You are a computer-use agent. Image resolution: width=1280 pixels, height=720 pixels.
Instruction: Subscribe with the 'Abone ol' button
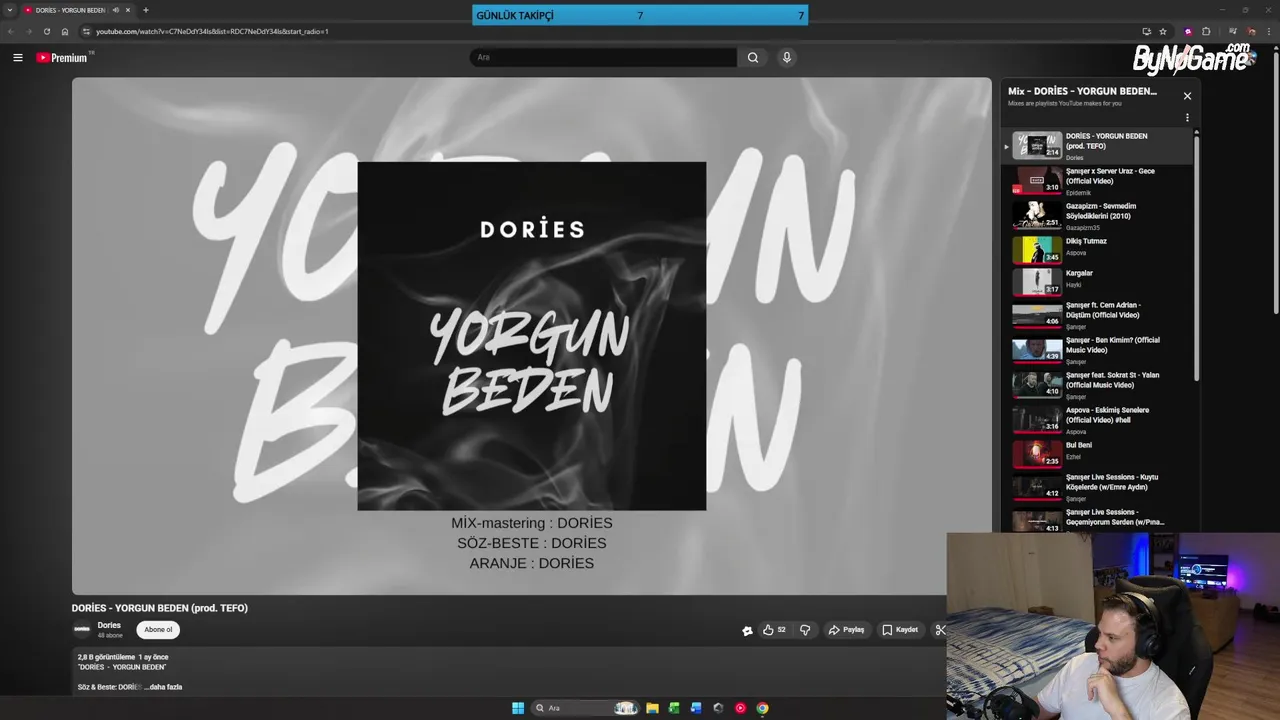point(158,630)
